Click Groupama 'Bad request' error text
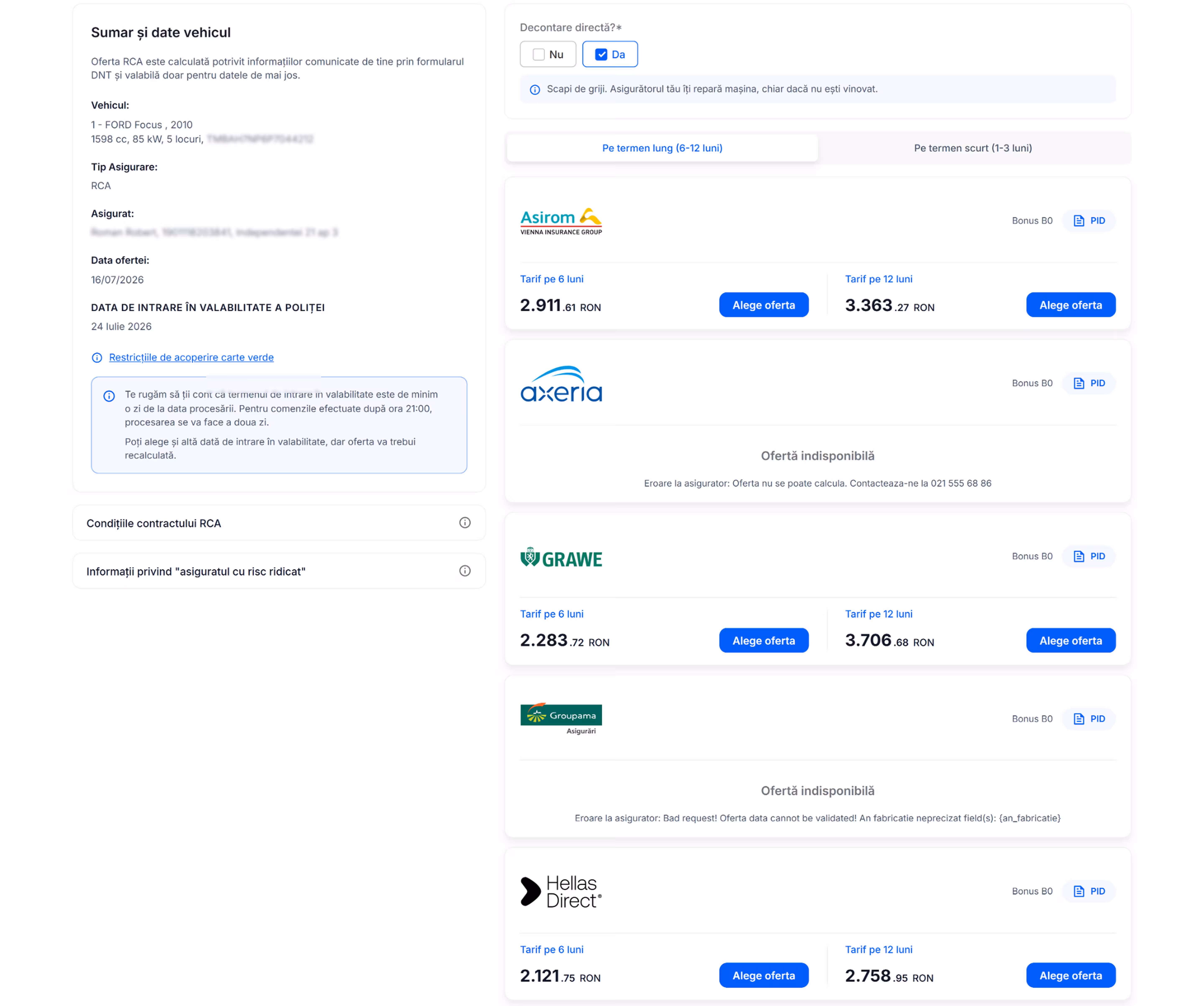The image size is (1204, 1006). [x=818, y=818]
